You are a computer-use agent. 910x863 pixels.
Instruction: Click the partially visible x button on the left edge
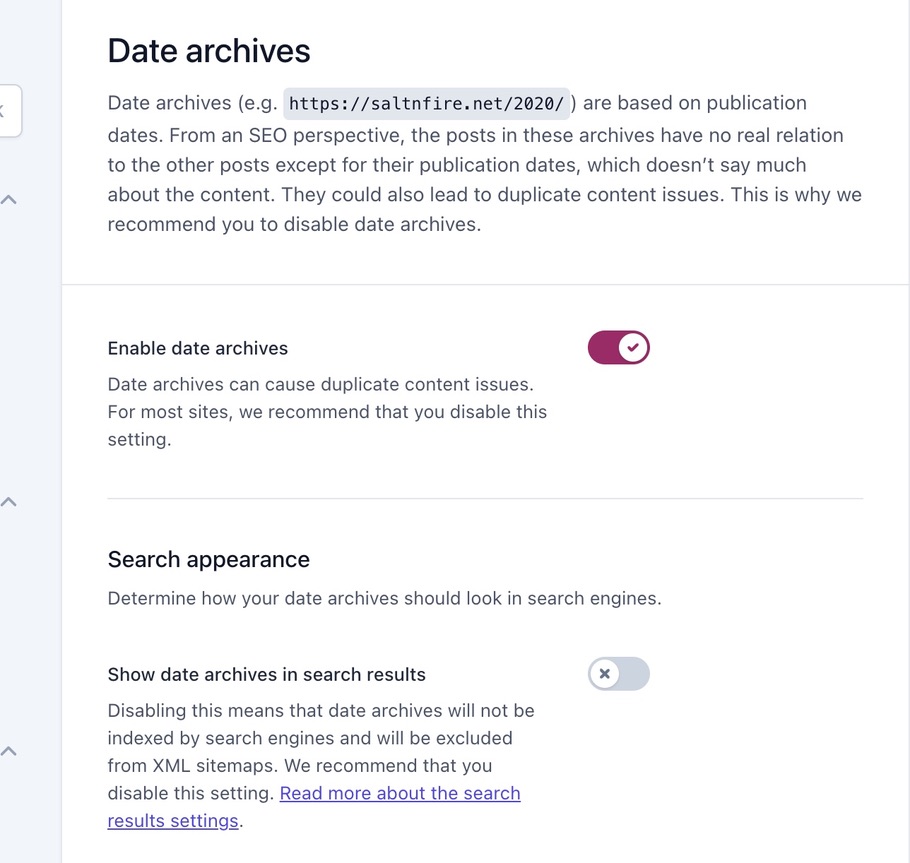(x=6, y=112)
